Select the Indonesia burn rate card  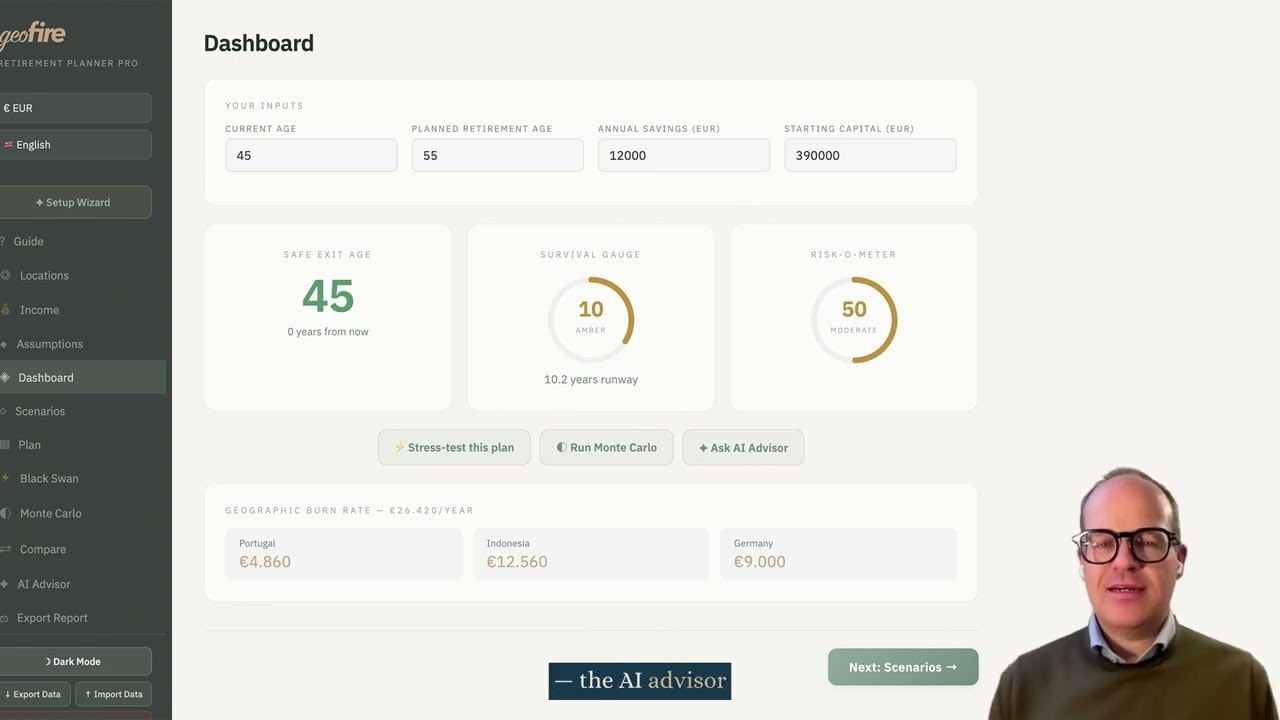[x=591, y=554]
